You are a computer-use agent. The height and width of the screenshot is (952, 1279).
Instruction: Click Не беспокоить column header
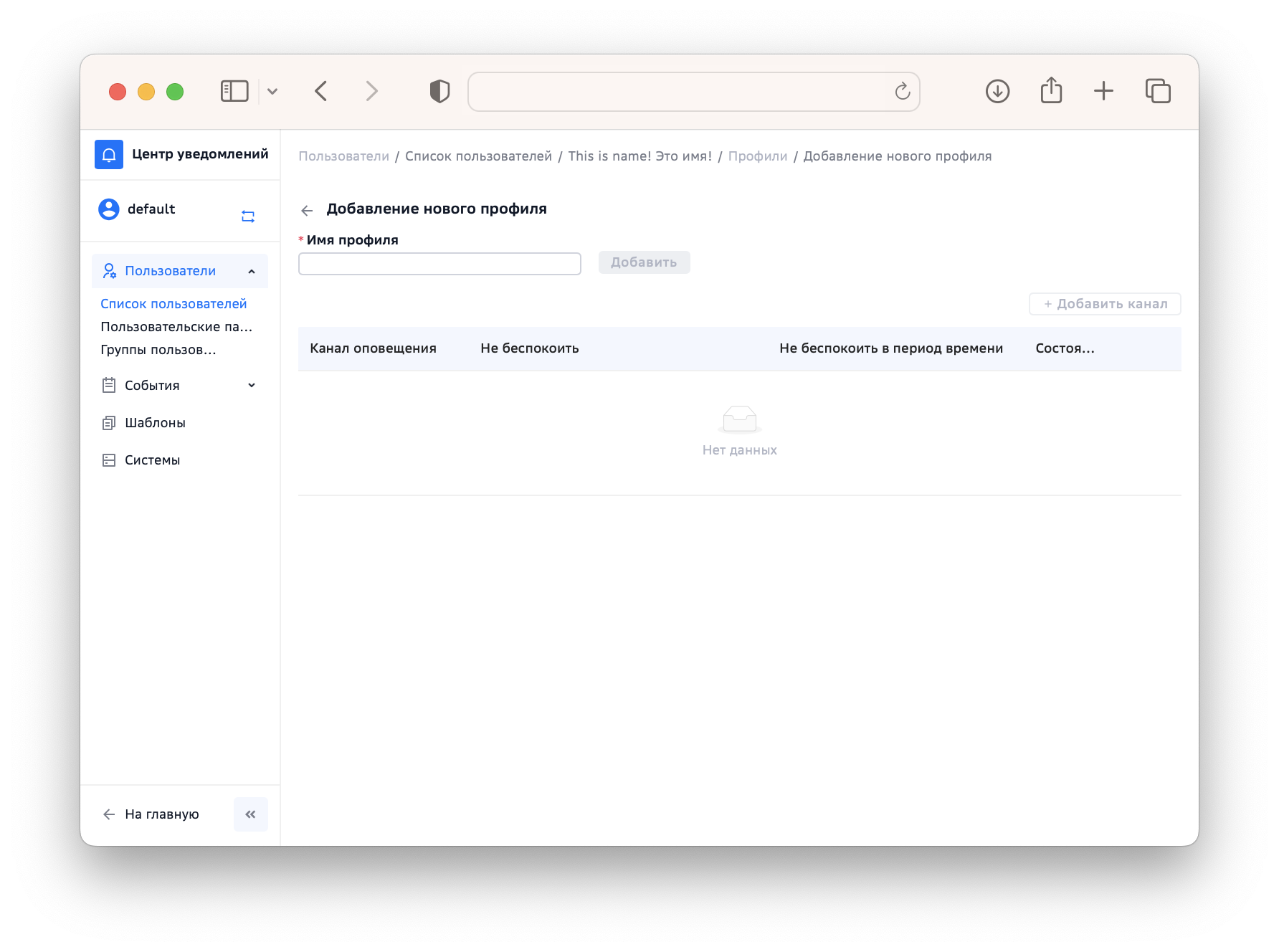(530, 348)
